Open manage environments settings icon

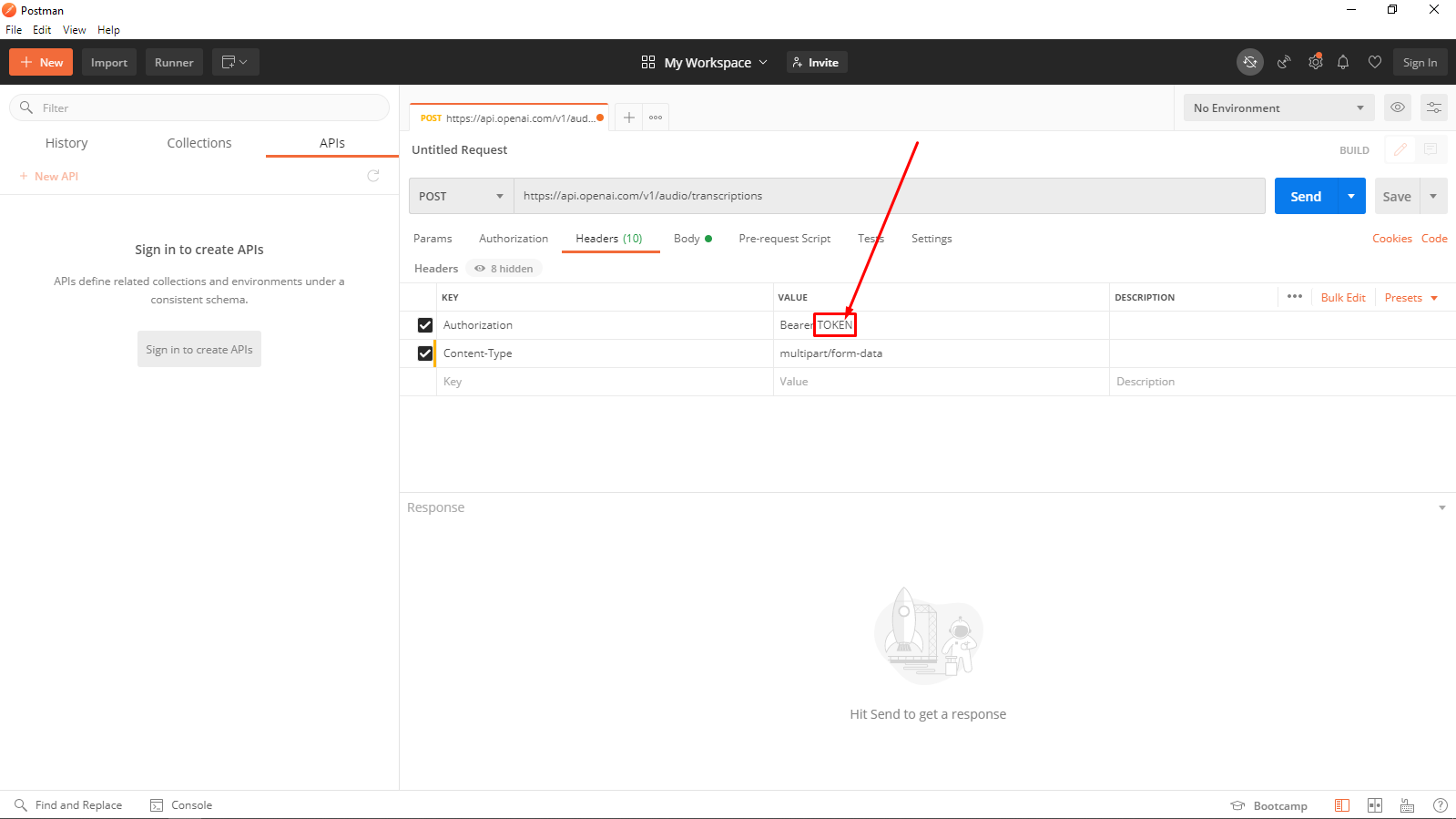click(1434, 107)
